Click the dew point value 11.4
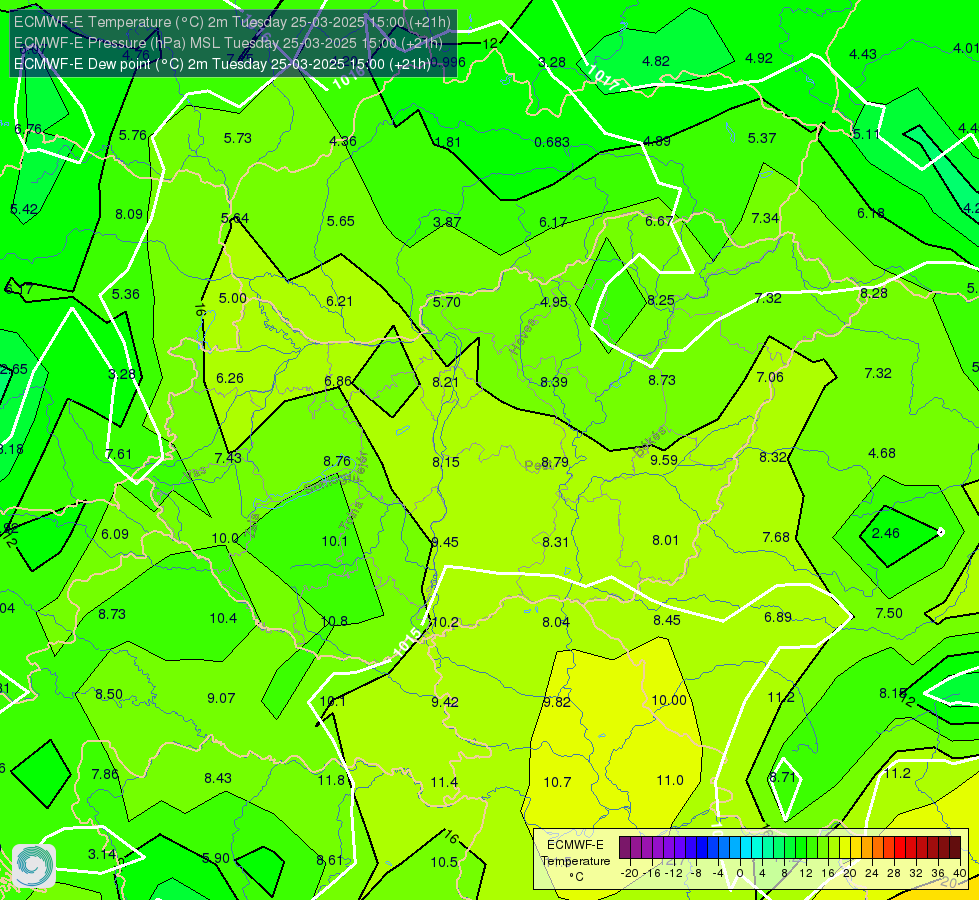The height and width of the screenshot is (900, 979). [x=444, y=783]
